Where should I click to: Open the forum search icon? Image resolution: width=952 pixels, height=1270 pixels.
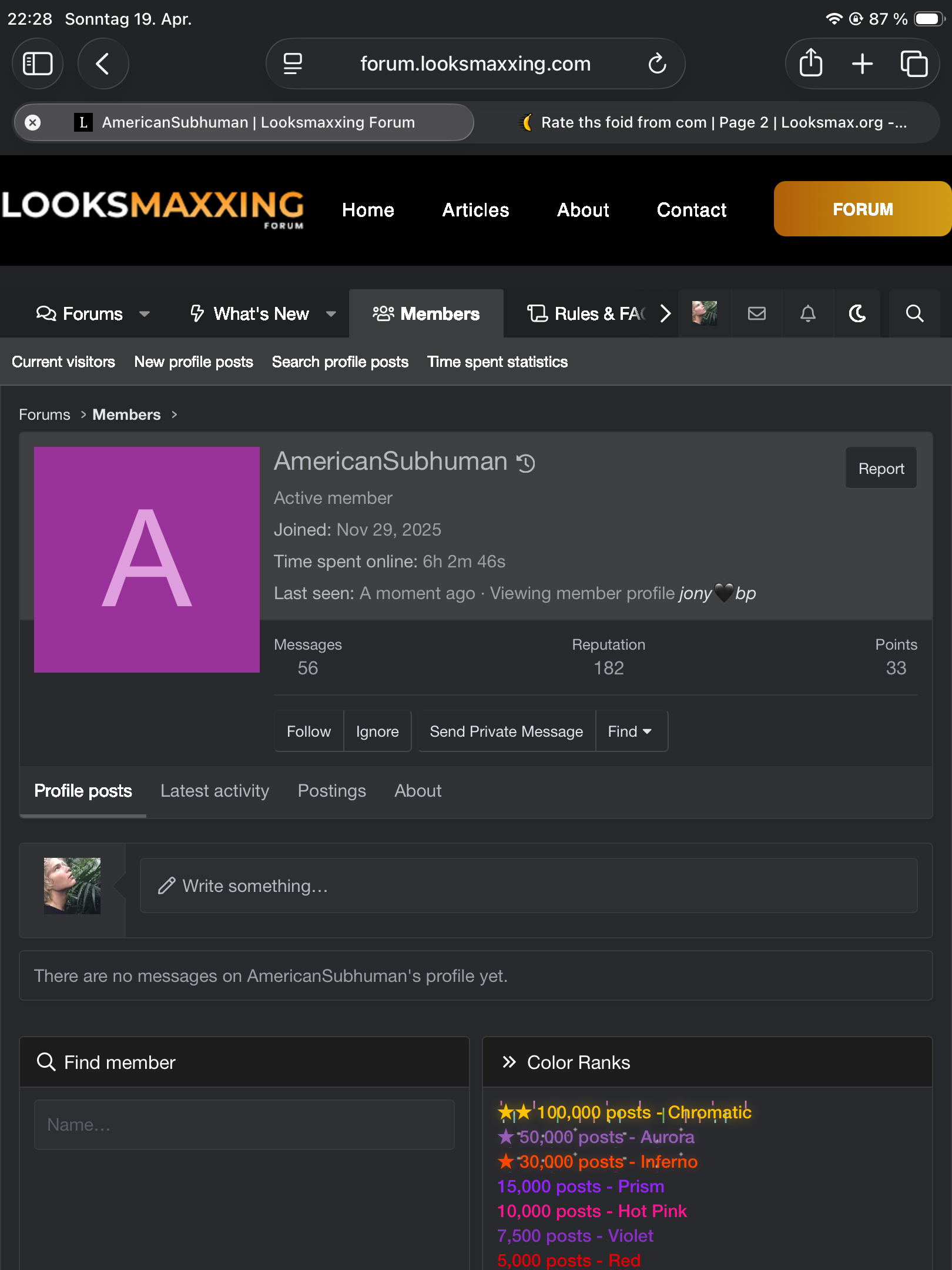[914, 313]
